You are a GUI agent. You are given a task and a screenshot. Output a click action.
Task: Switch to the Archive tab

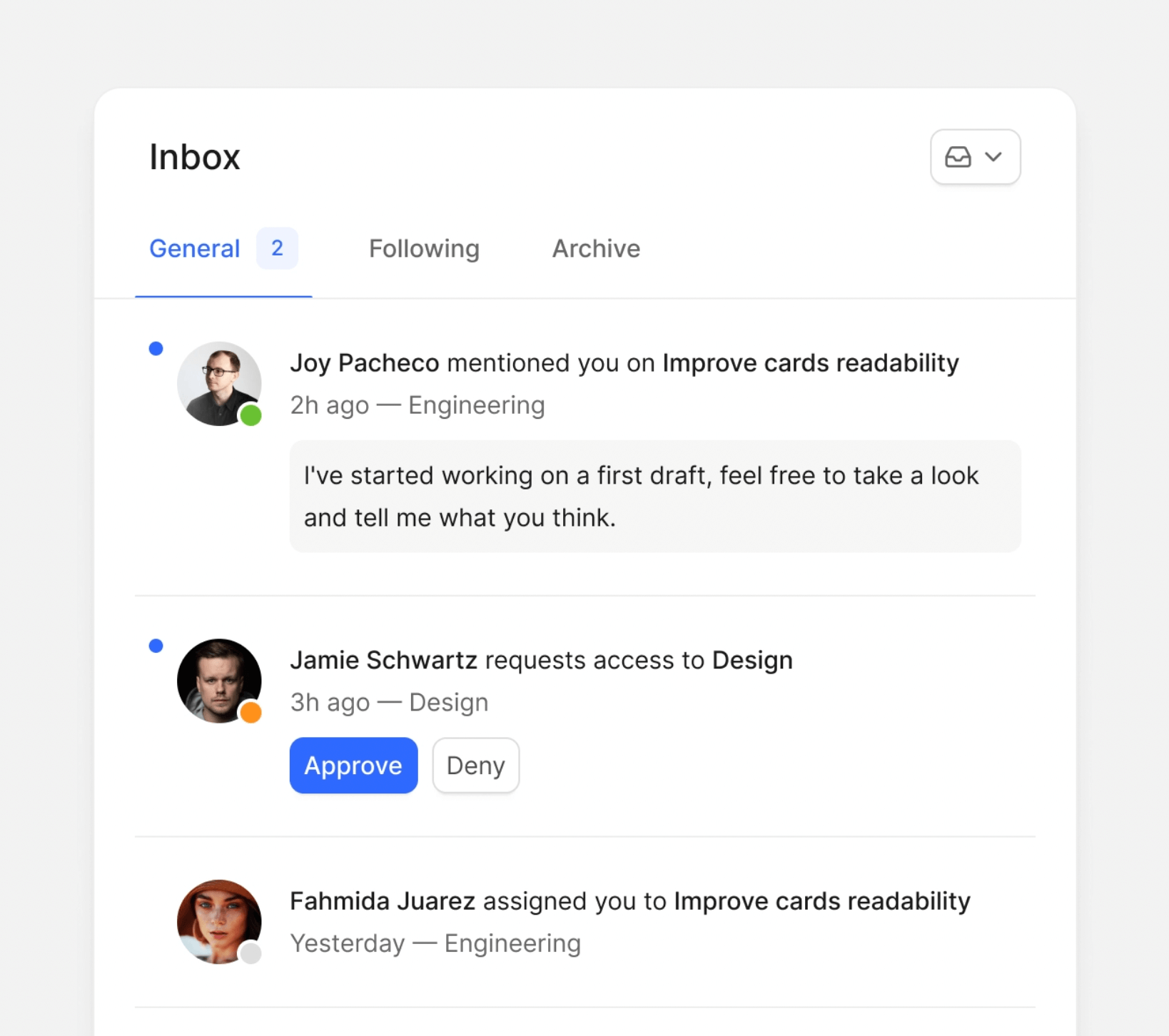pyautogui.click(x=596, y=249)
